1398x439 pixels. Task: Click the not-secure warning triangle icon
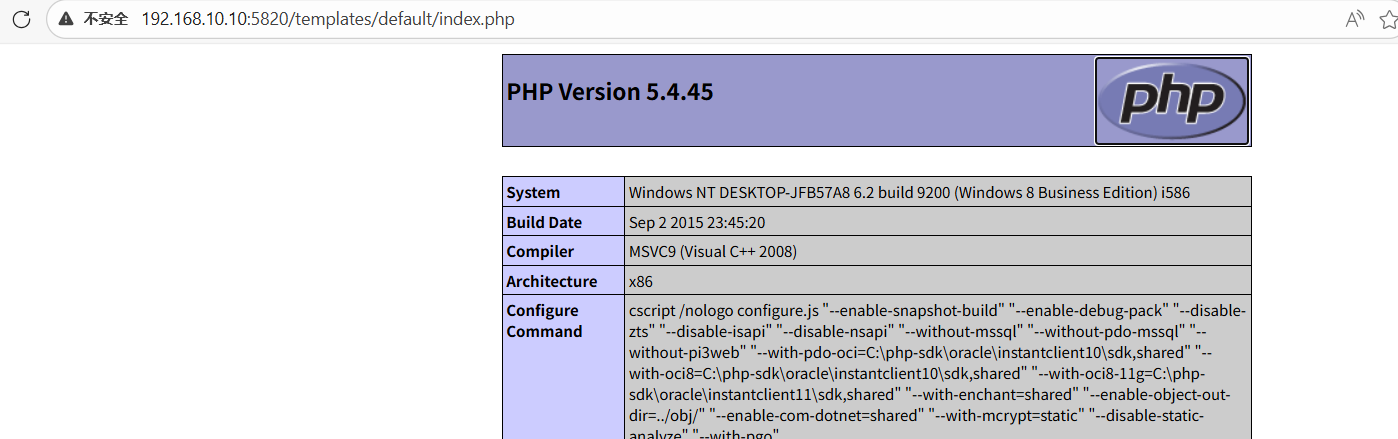(66, 19)
